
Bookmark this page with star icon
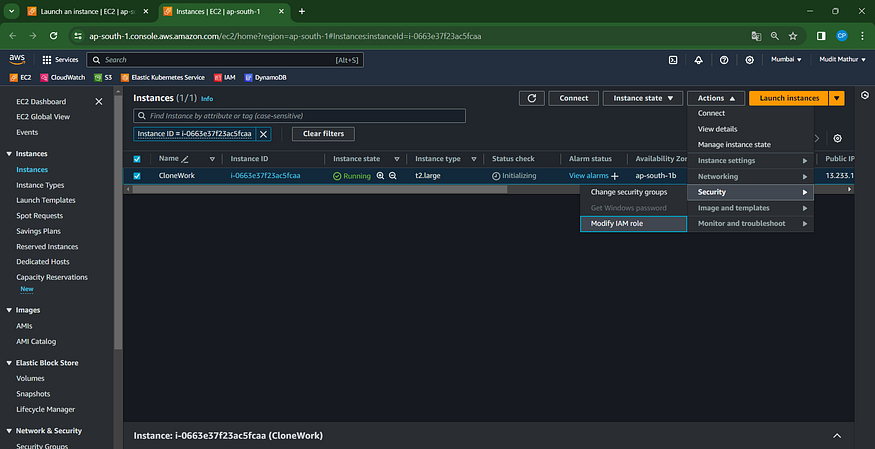[x=793, y=36]
